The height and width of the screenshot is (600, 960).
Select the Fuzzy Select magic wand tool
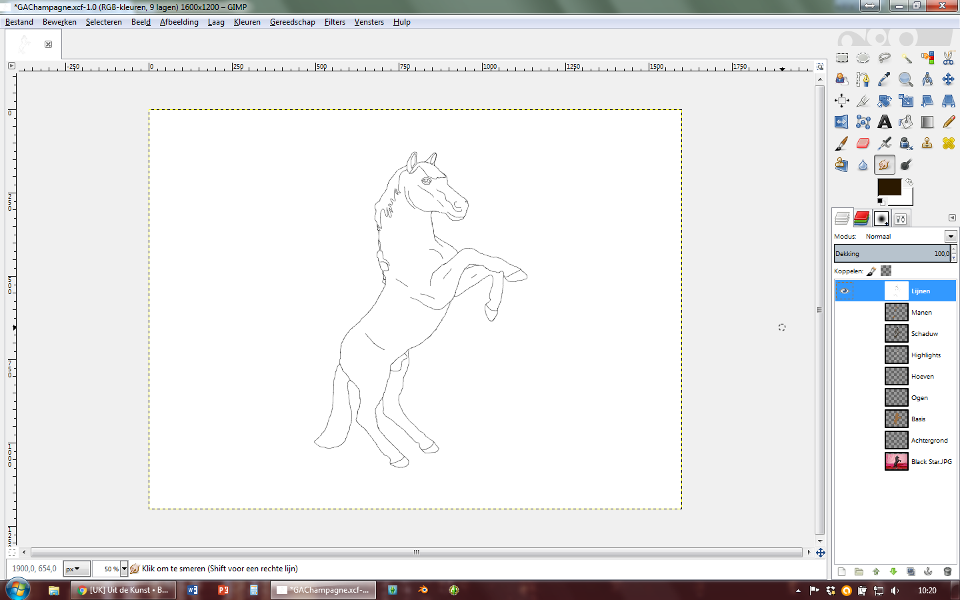pyautogui.click(x=906, y=58)
